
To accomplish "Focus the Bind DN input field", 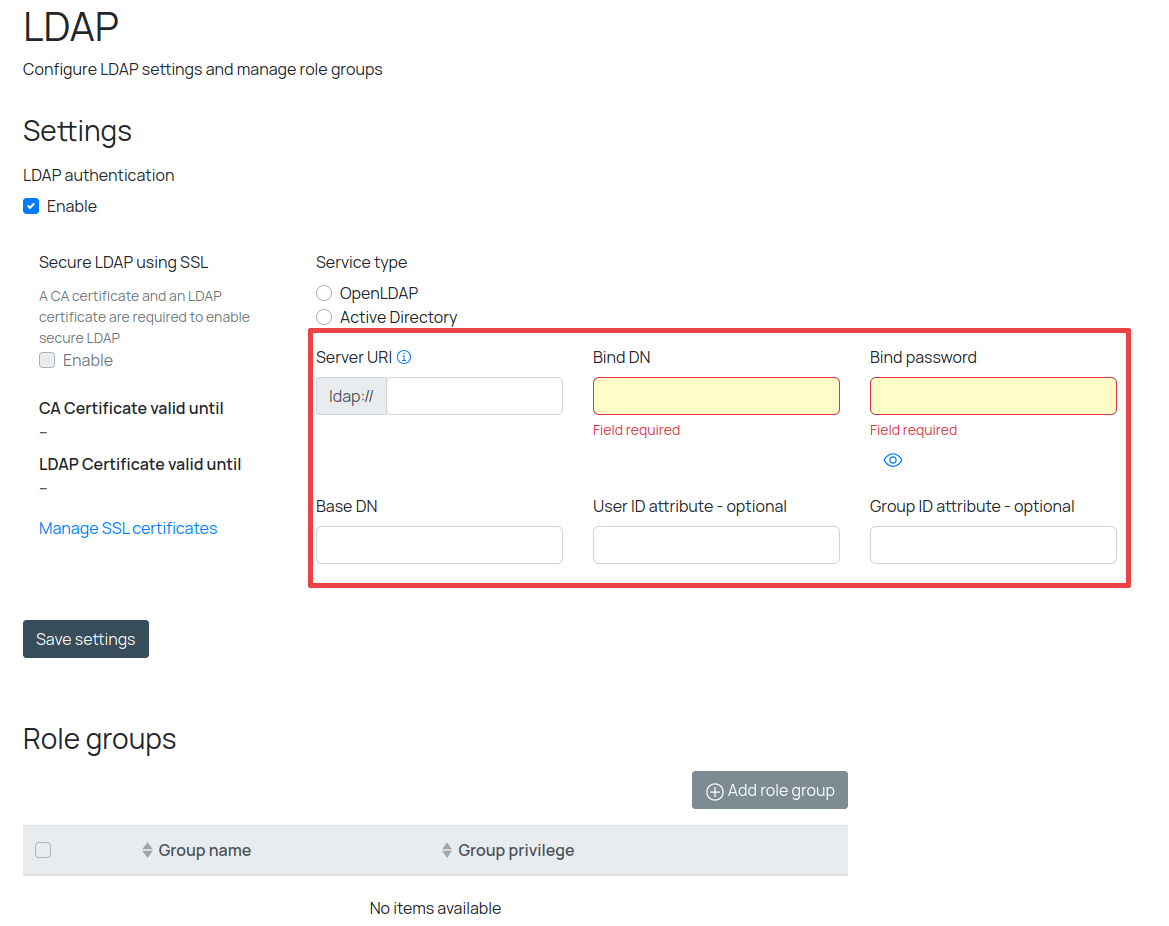I will 716,396.
